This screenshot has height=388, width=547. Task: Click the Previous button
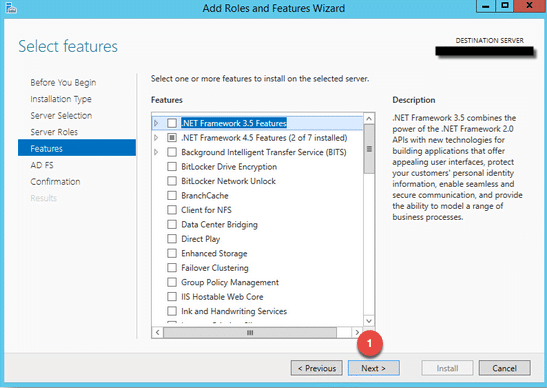(x=317, y=368)
